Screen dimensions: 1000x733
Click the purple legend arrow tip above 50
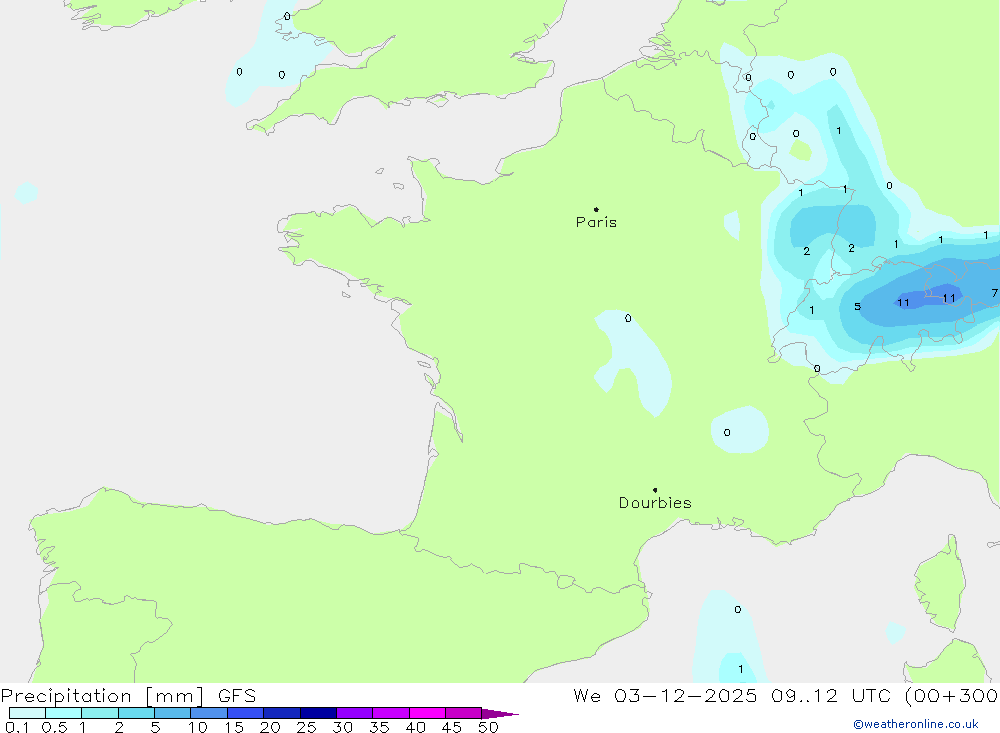pos(500,713)
